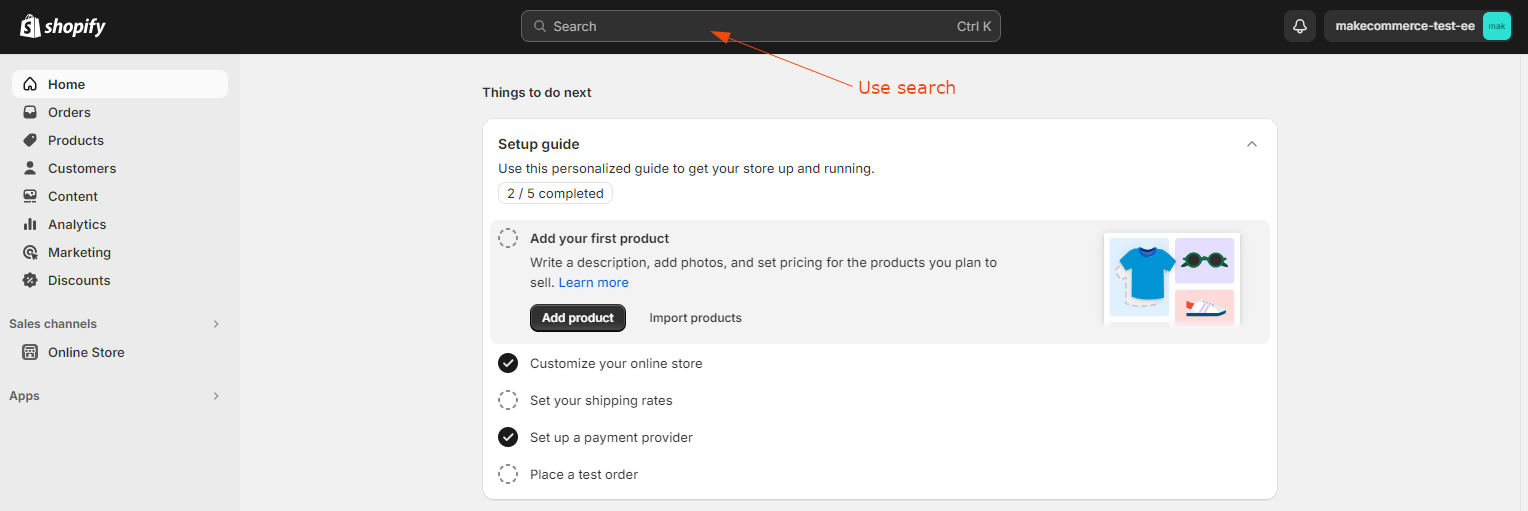Open the Learn more link
Screen dimensions: 1528x511
[x=594, y=283]
